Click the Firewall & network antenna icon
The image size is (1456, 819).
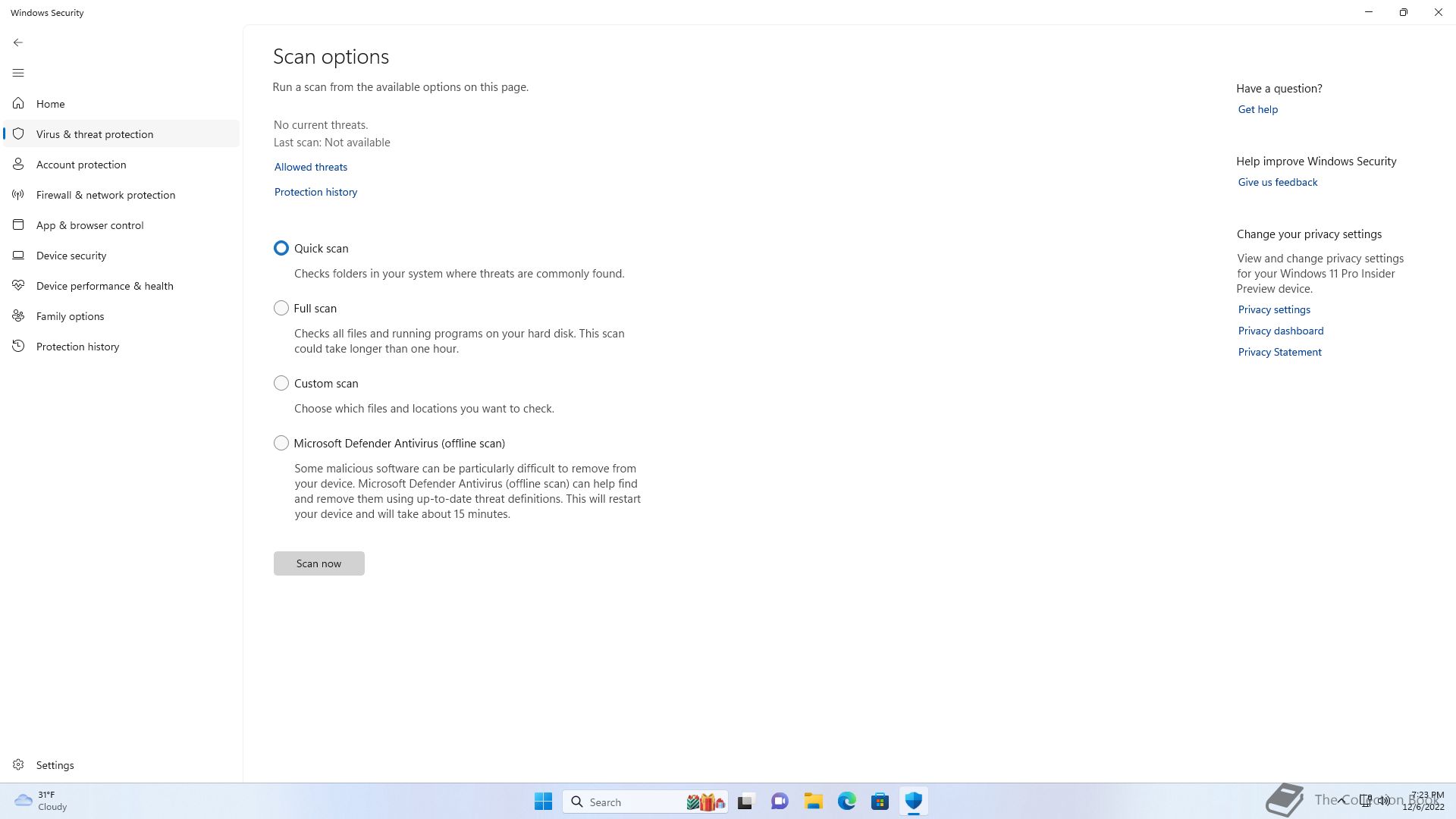coord(18,194)
